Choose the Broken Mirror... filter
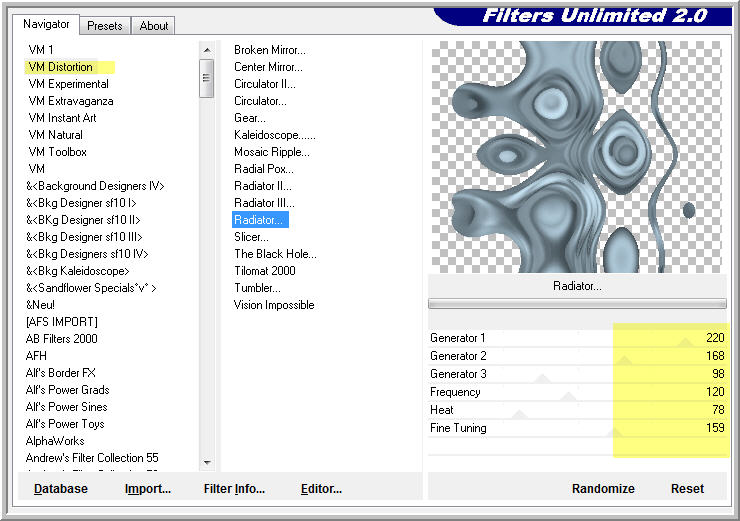 (x=269, y=50)
